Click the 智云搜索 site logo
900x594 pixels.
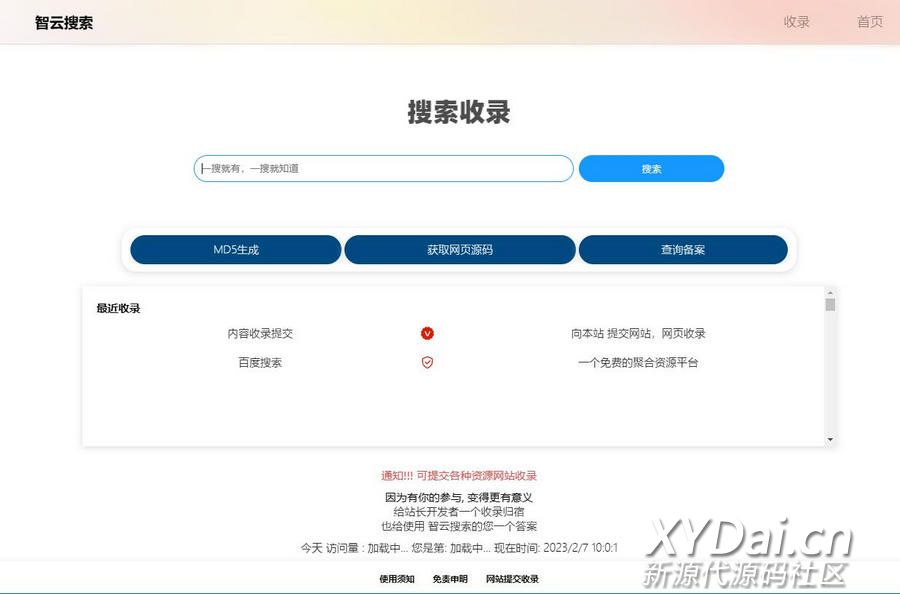pos(64,22)
